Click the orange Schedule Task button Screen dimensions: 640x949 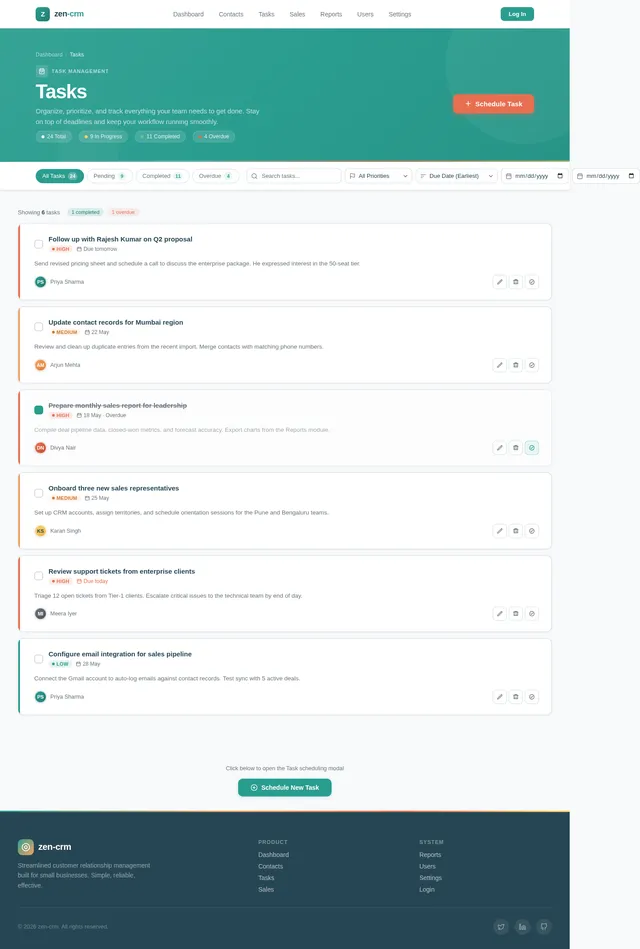[493, 104]
